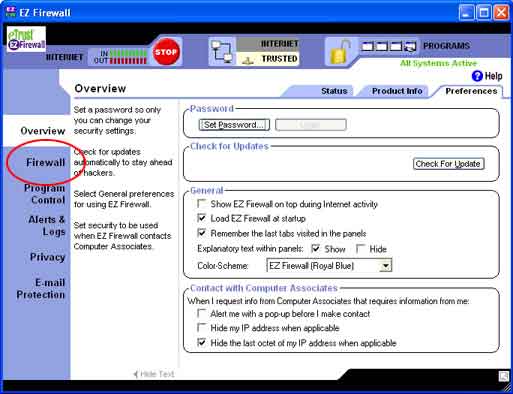513x394 pixels.
Task: Enable Show EZ Firewall on top checkbox
Action: click(201, 203)
